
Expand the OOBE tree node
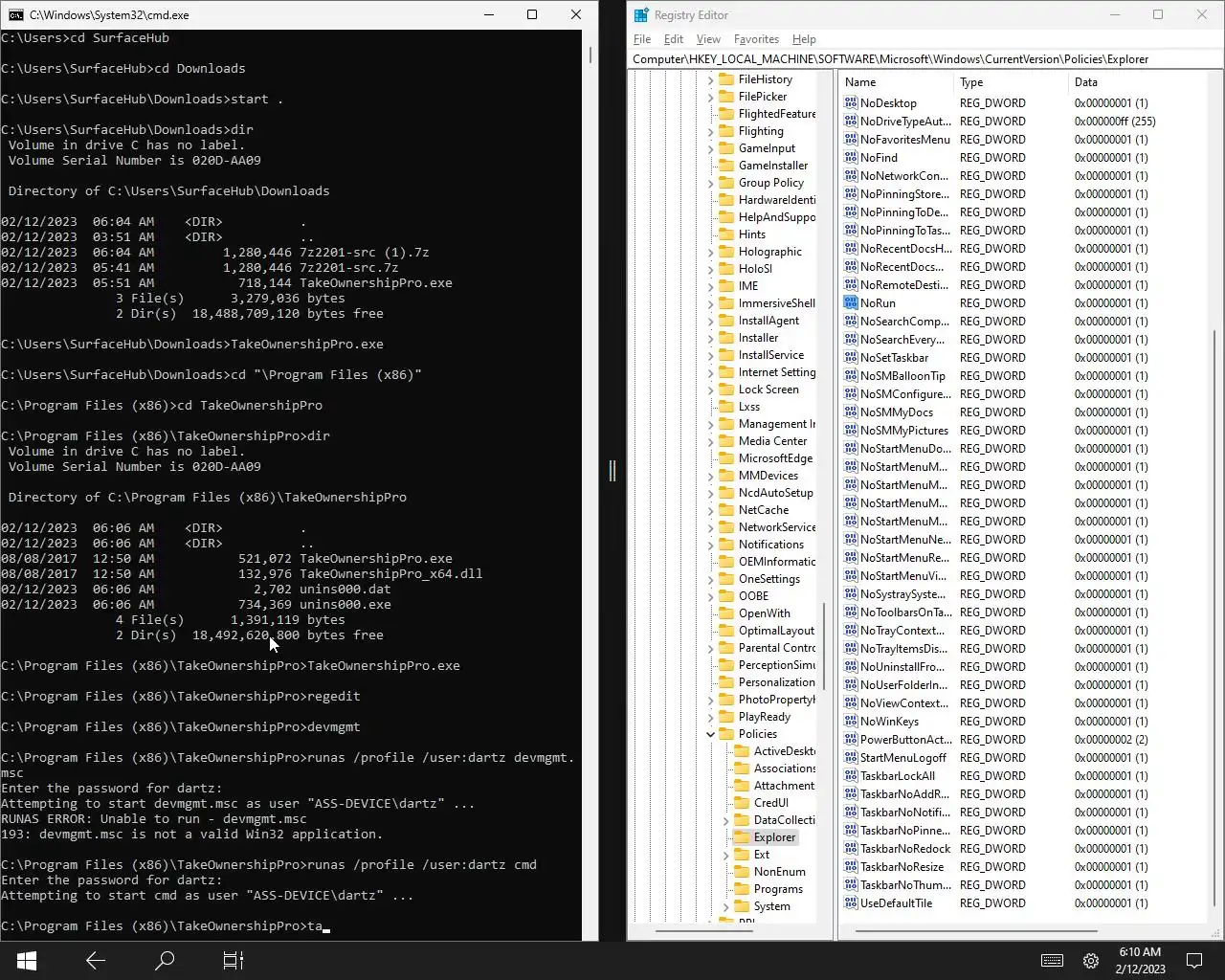(710, 596)
